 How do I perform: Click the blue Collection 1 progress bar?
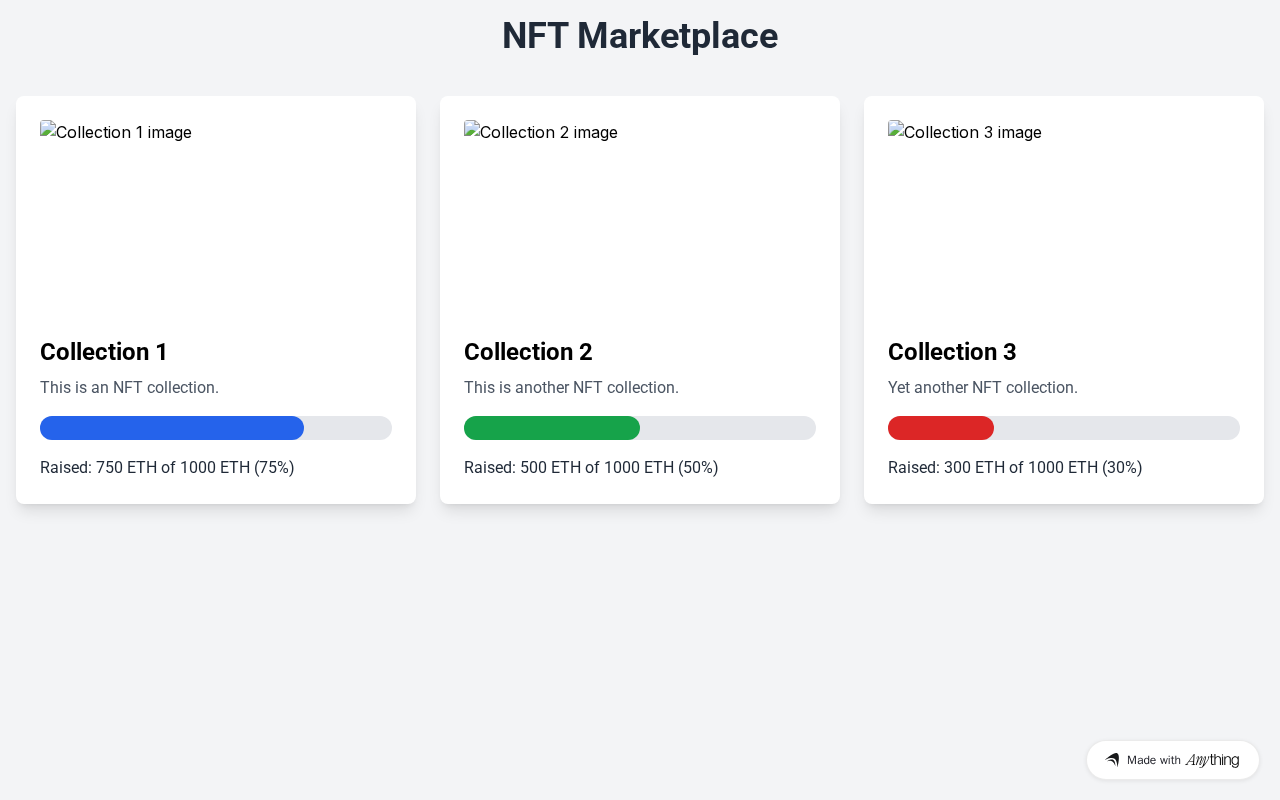click(172, 428)
